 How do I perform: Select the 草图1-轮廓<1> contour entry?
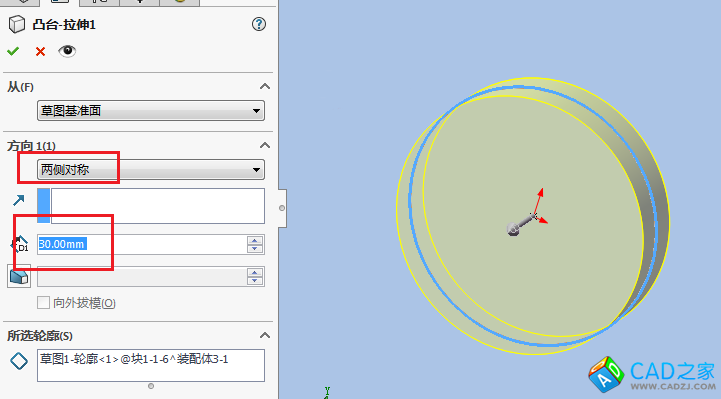coord(134,359)
